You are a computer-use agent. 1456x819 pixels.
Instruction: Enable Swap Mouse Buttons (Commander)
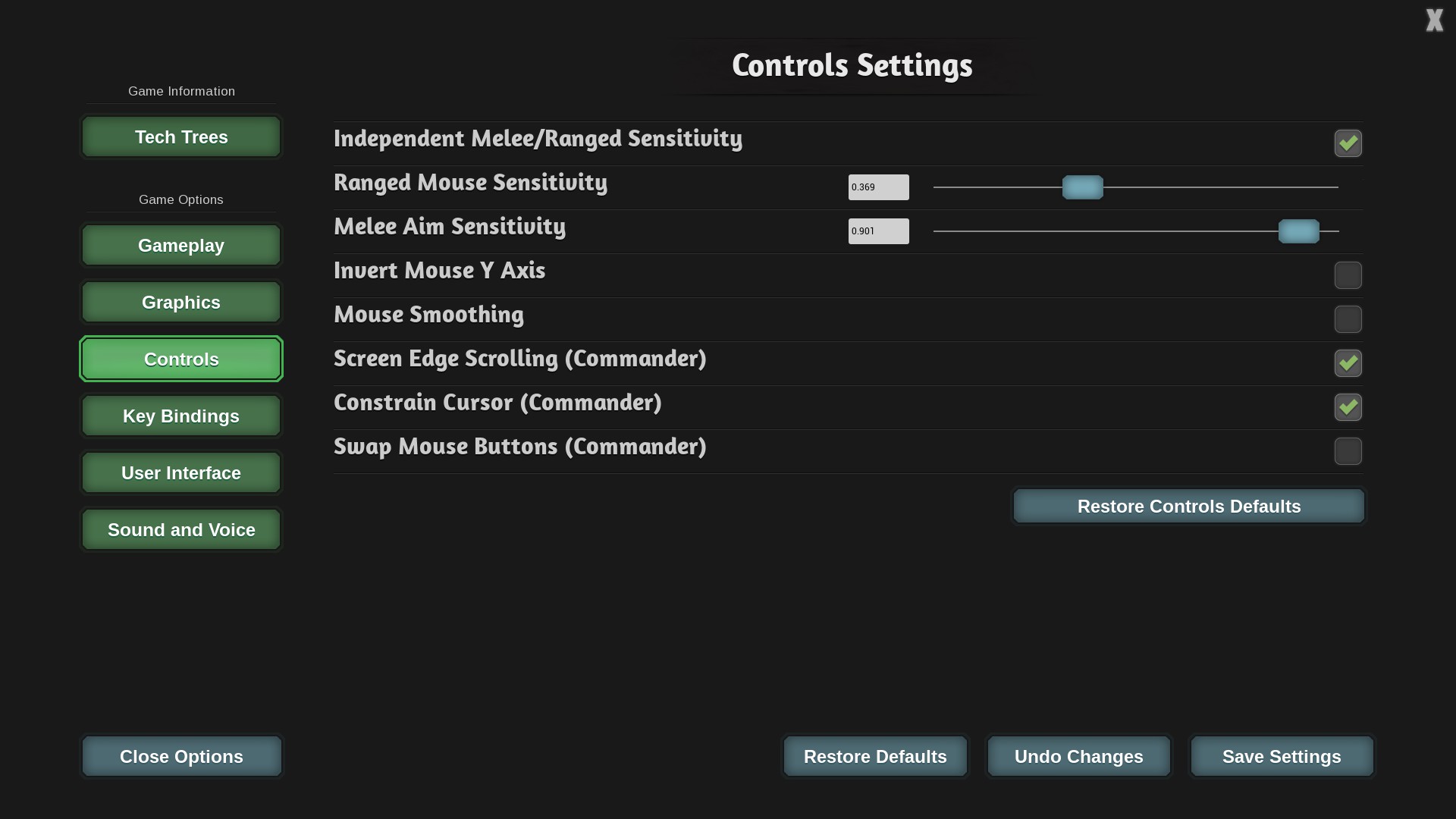click(1348, 451)
